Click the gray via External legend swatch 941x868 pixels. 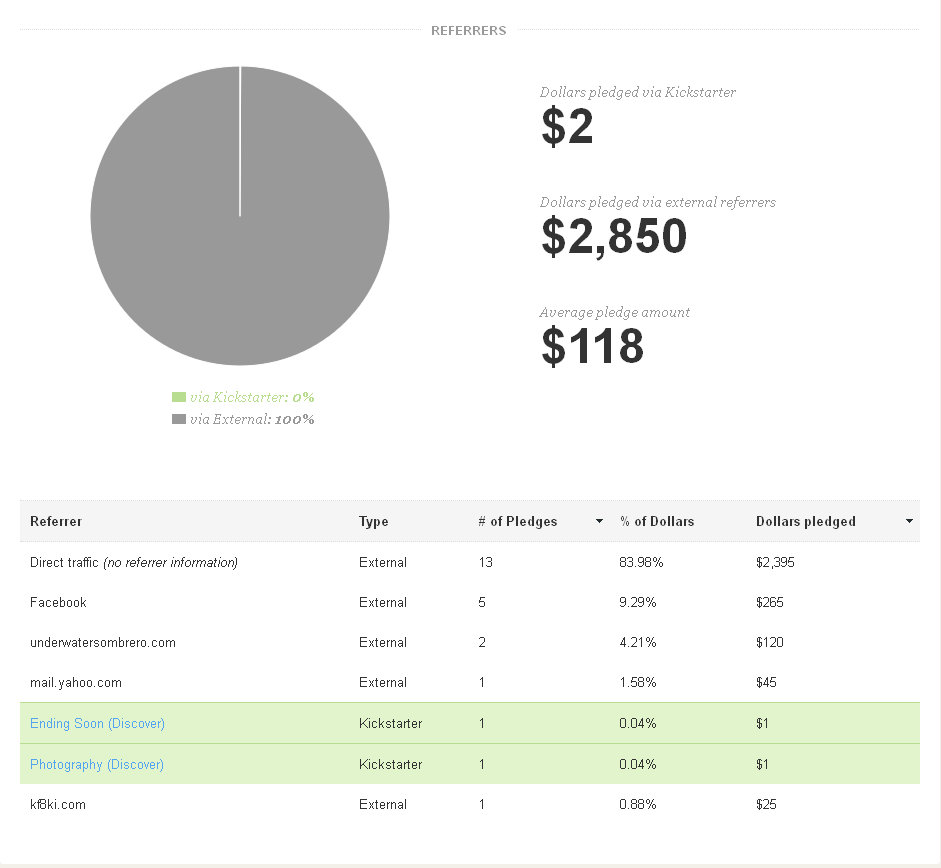pos(179,419)
